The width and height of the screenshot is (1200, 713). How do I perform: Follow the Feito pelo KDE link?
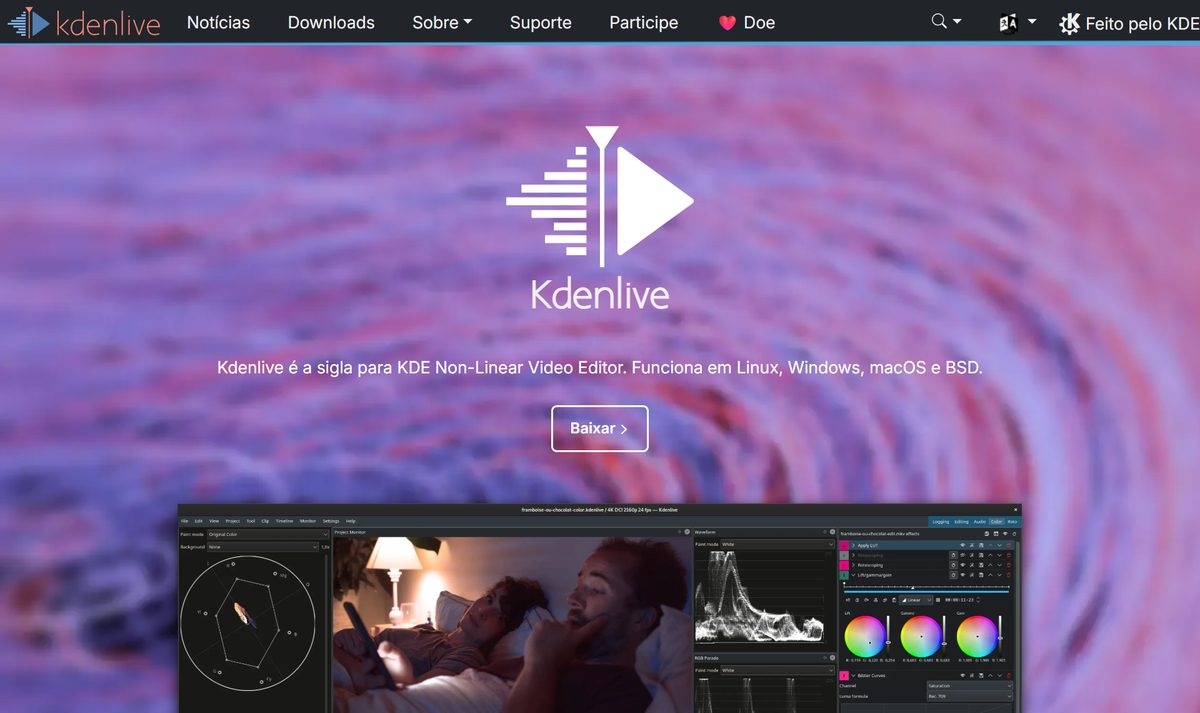pos(1129,22)
